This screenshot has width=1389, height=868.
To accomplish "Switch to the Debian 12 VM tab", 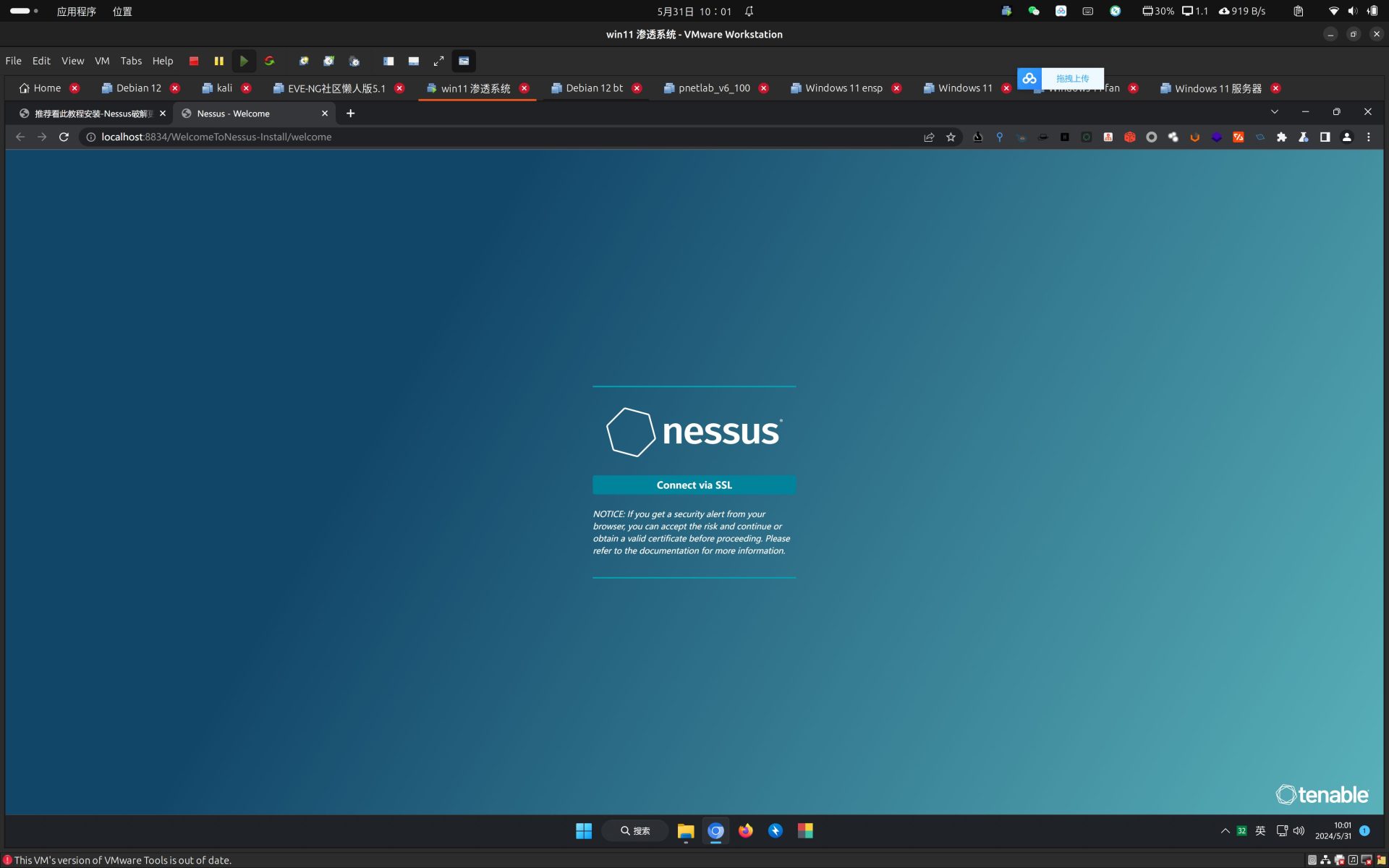I will click(132, 88).
